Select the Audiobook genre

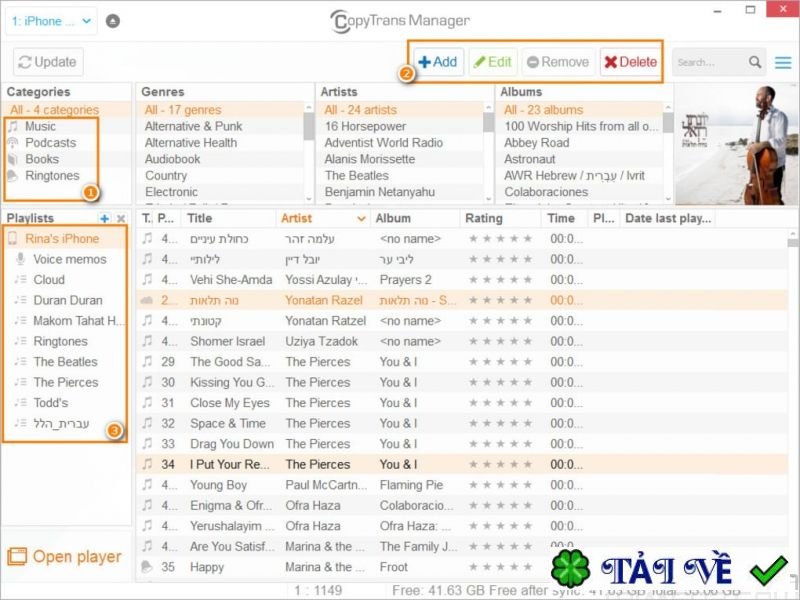(x=172, y=159)
